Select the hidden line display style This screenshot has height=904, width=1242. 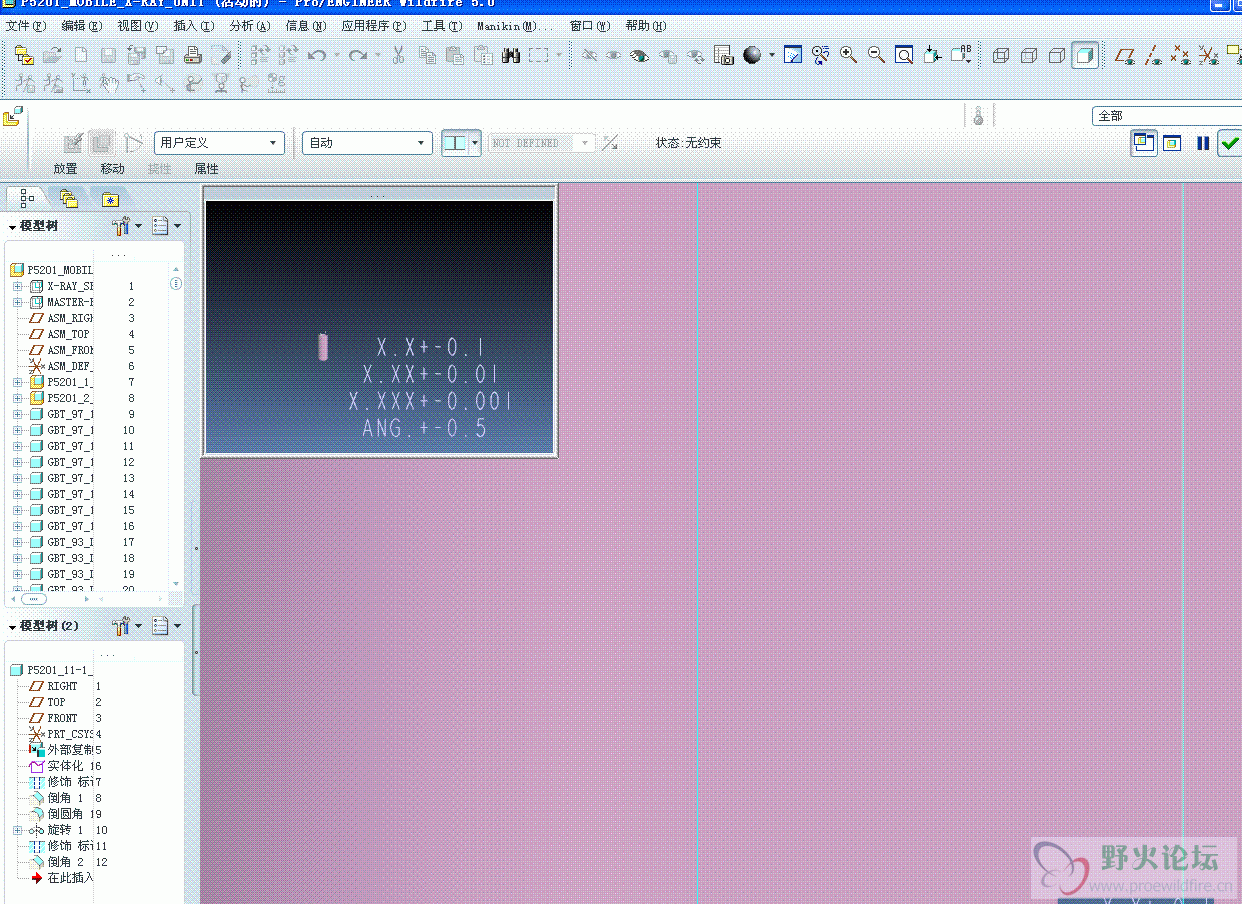pos(1029,56)
